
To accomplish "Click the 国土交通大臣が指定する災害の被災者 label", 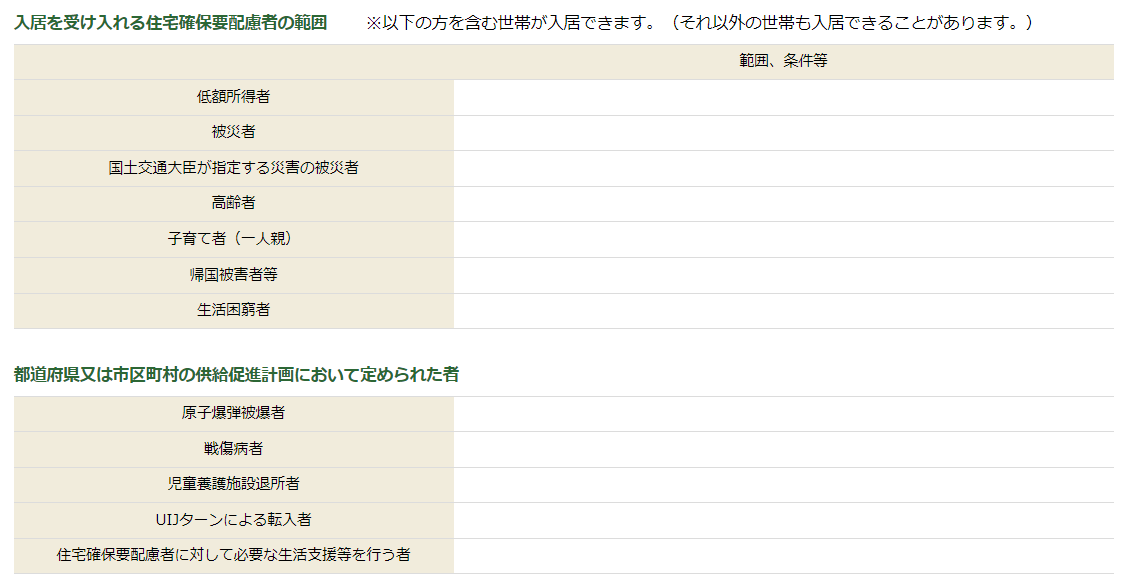I will (x=233, y=168).
